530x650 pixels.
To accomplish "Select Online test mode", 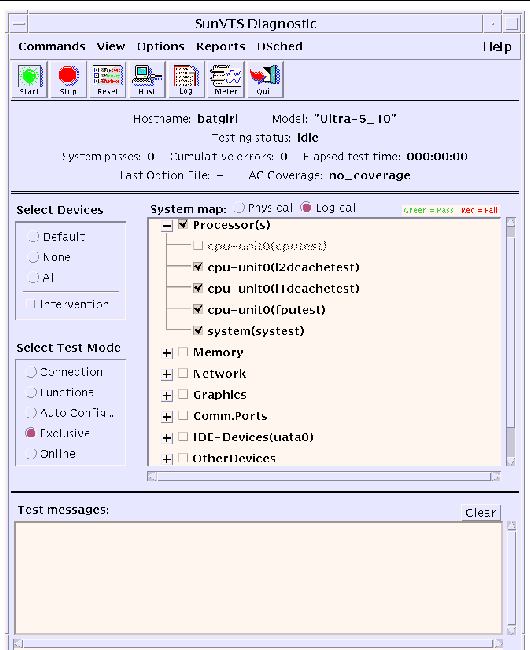I will 31,454.
